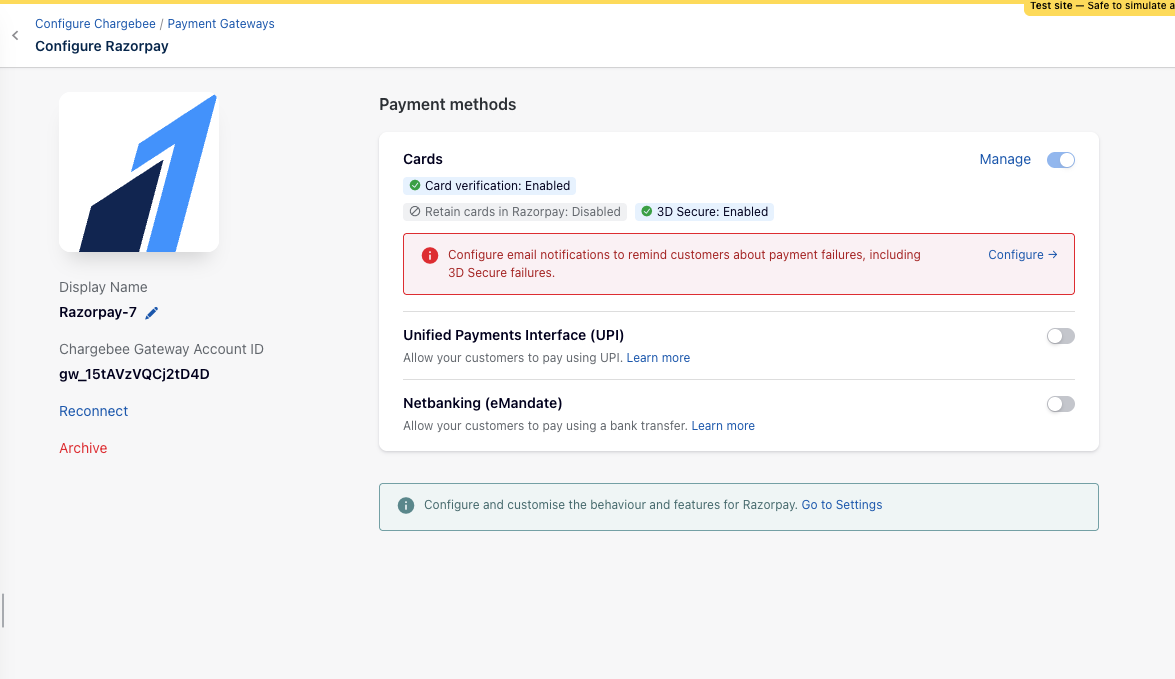Viewport: 1175px width, 679px height.
Task: Click Archive gateway link
Action: [83, 448]
